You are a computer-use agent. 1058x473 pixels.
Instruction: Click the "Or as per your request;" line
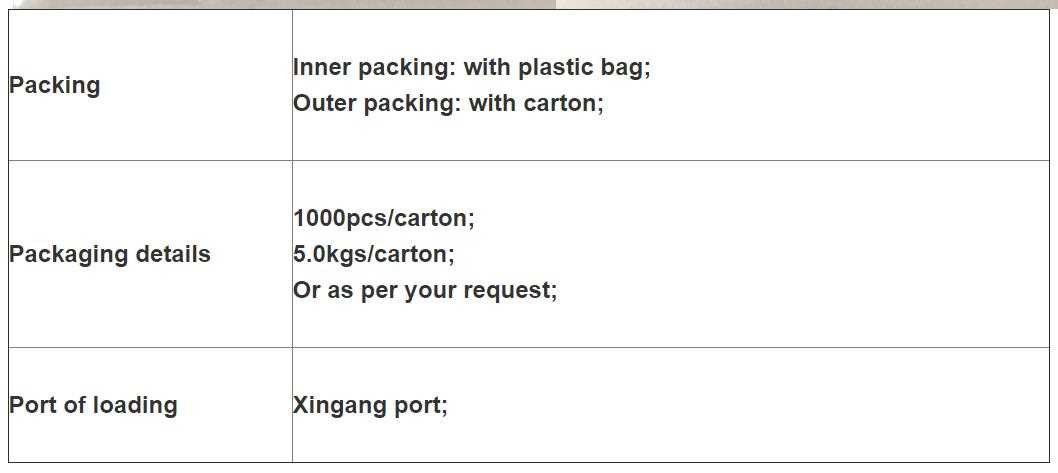click(x=425, y=290)
